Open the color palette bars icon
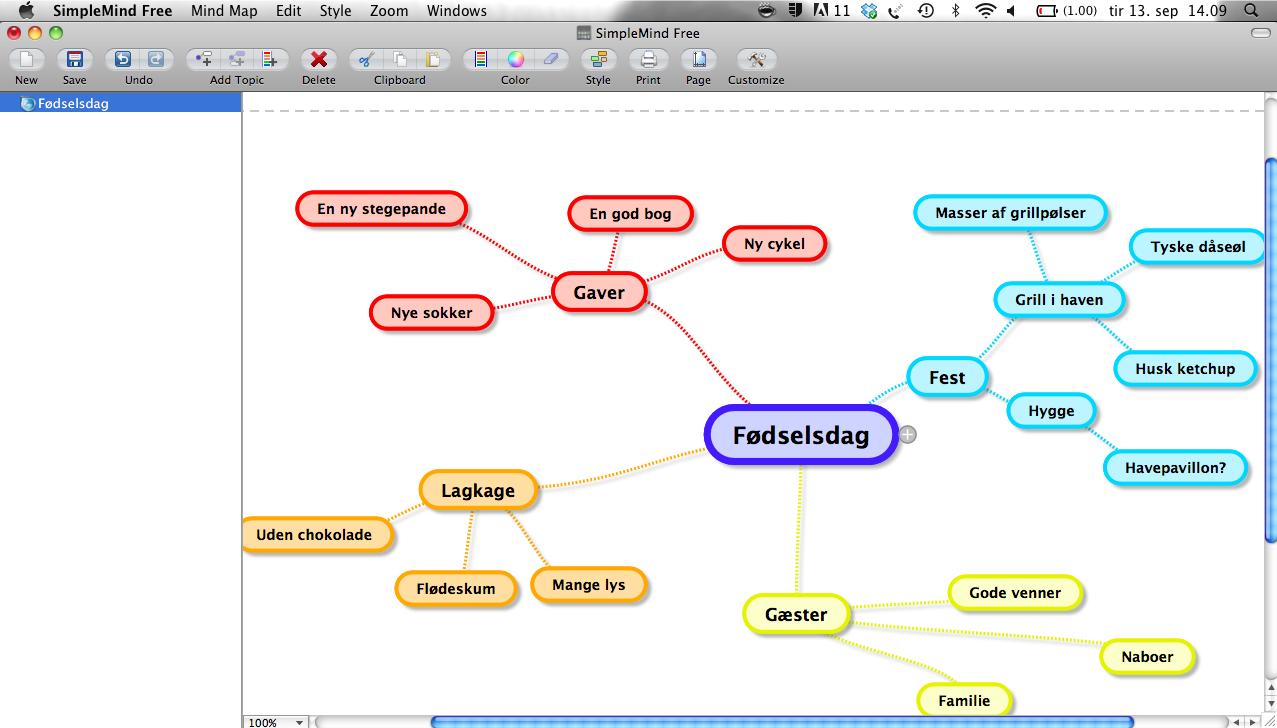The height and width of the screenshot is (728, 1277). 481,59
